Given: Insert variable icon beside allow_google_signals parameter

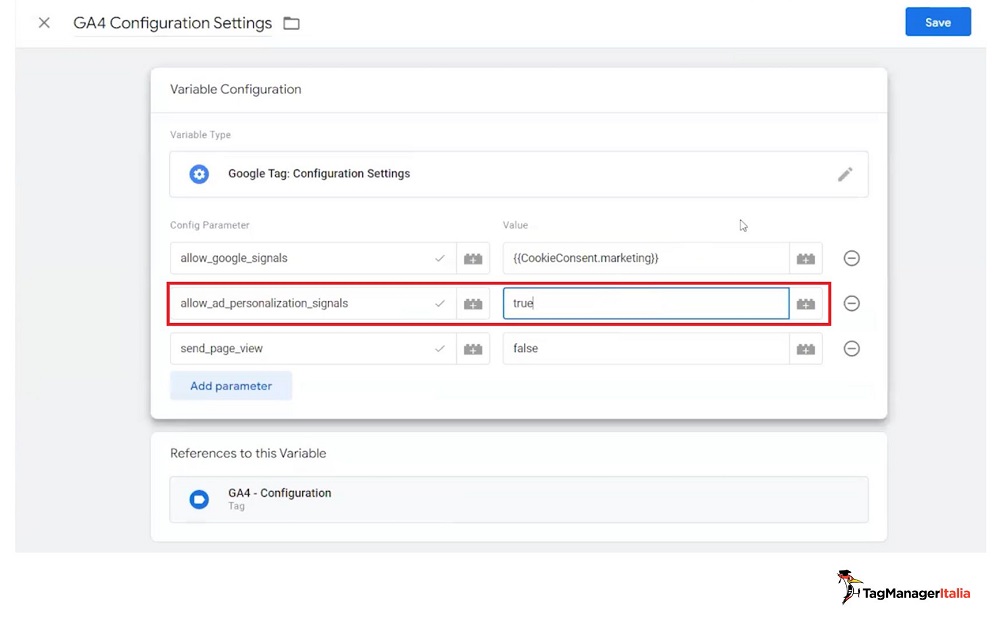Looking at the screenshot, I should coord(473,258).
